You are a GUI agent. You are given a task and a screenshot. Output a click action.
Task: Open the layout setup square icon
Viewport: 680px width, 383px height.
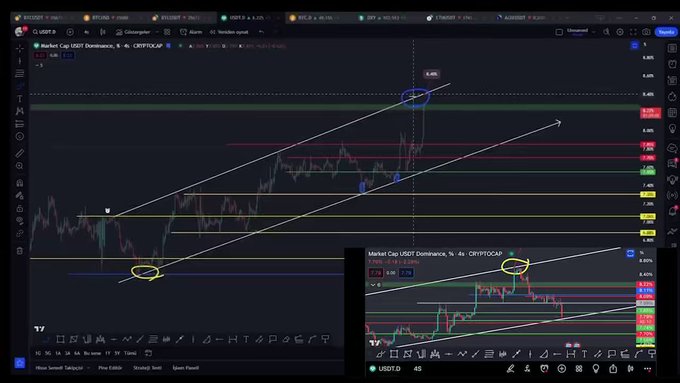[559, 32]
